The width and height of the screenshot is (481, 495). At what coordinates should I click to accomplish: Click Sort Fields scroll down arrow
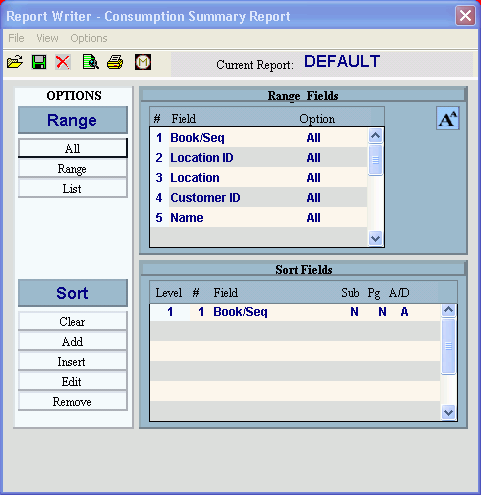pyautogui.click(x=449, y=413)
